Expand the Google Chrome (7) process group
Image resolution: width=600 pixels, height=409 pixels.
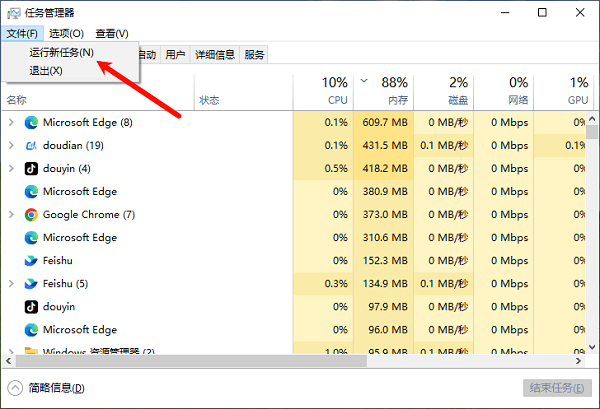click(x=11, y=214)
